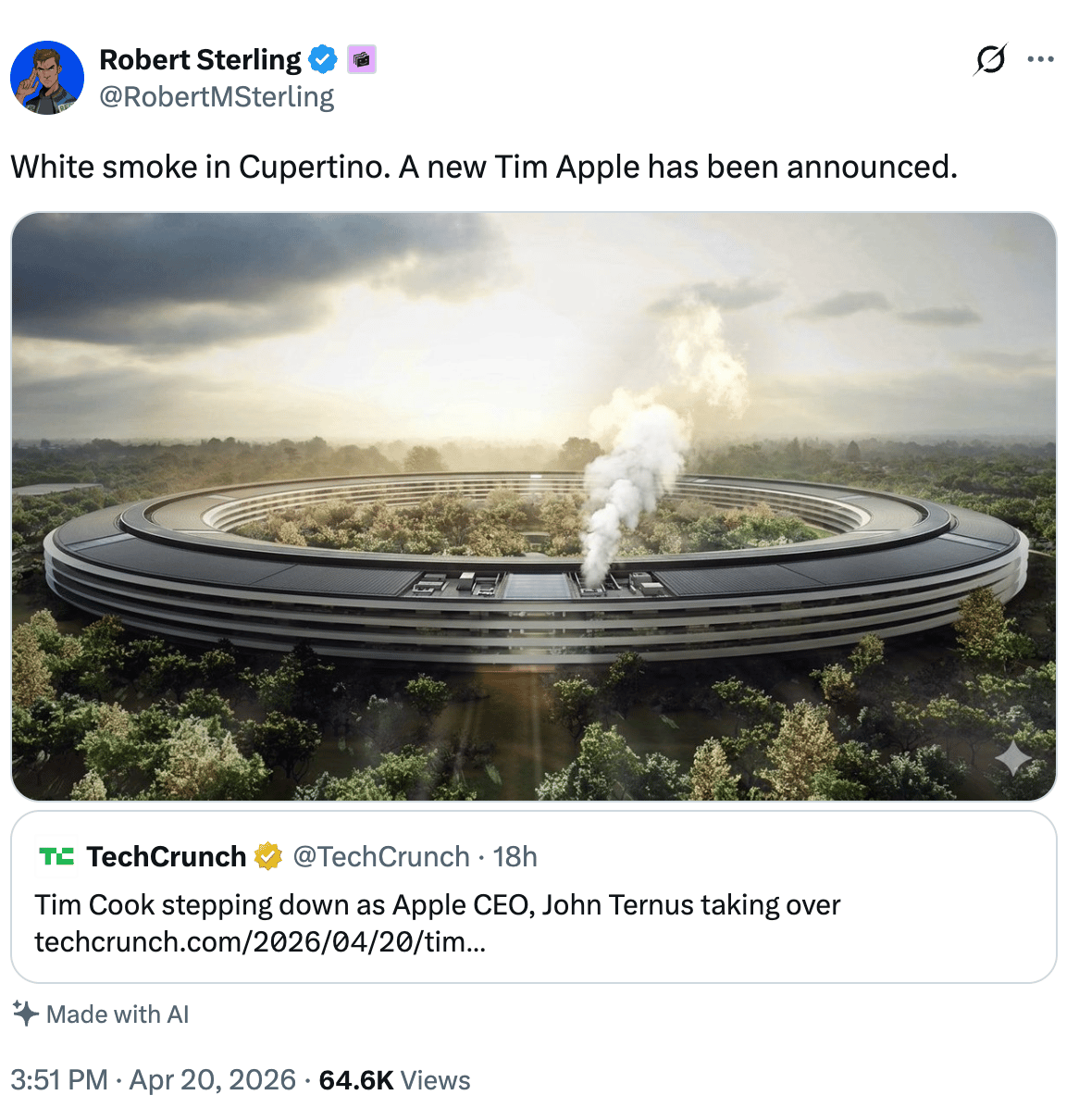Open the three-dot more options menu
The image size is (1079, 1120).
point(1040,60)
